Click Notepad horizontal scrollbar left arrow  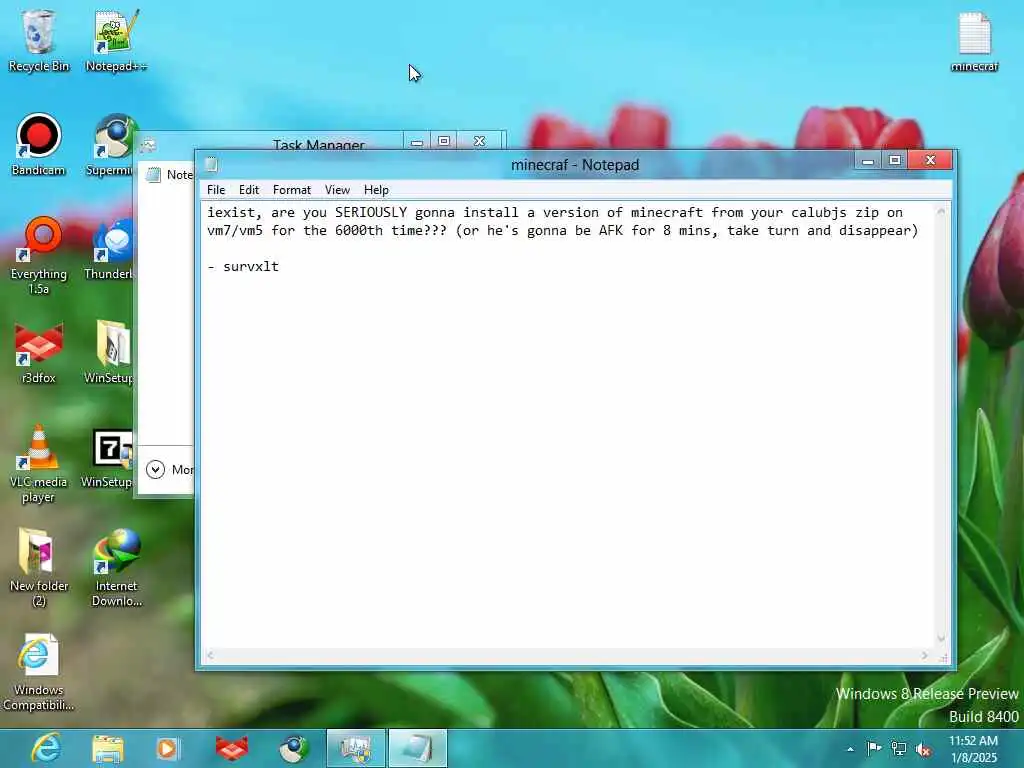[x=210, y=655]
